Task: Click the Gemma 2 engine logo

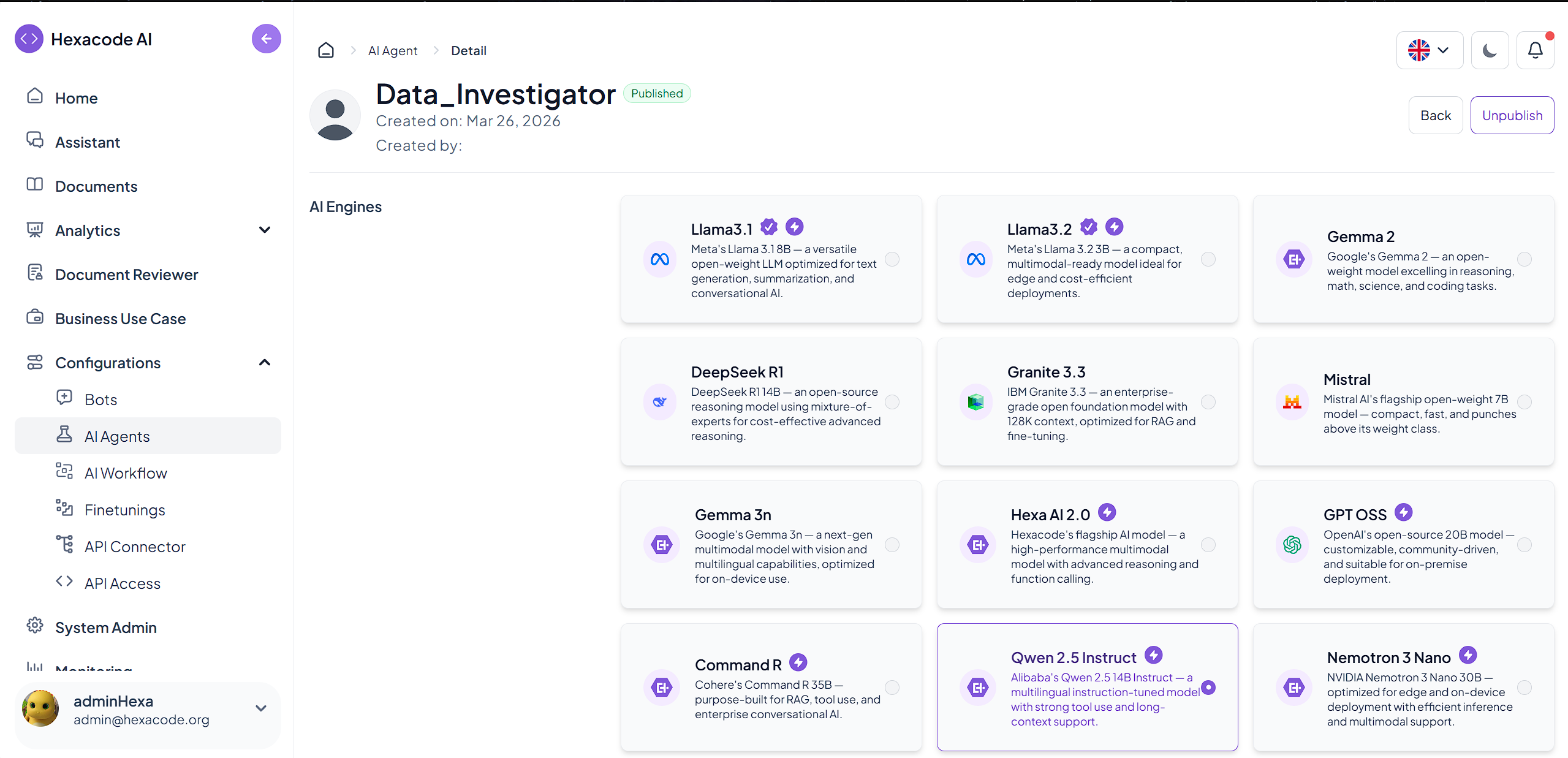Action: coord(1294,259)
